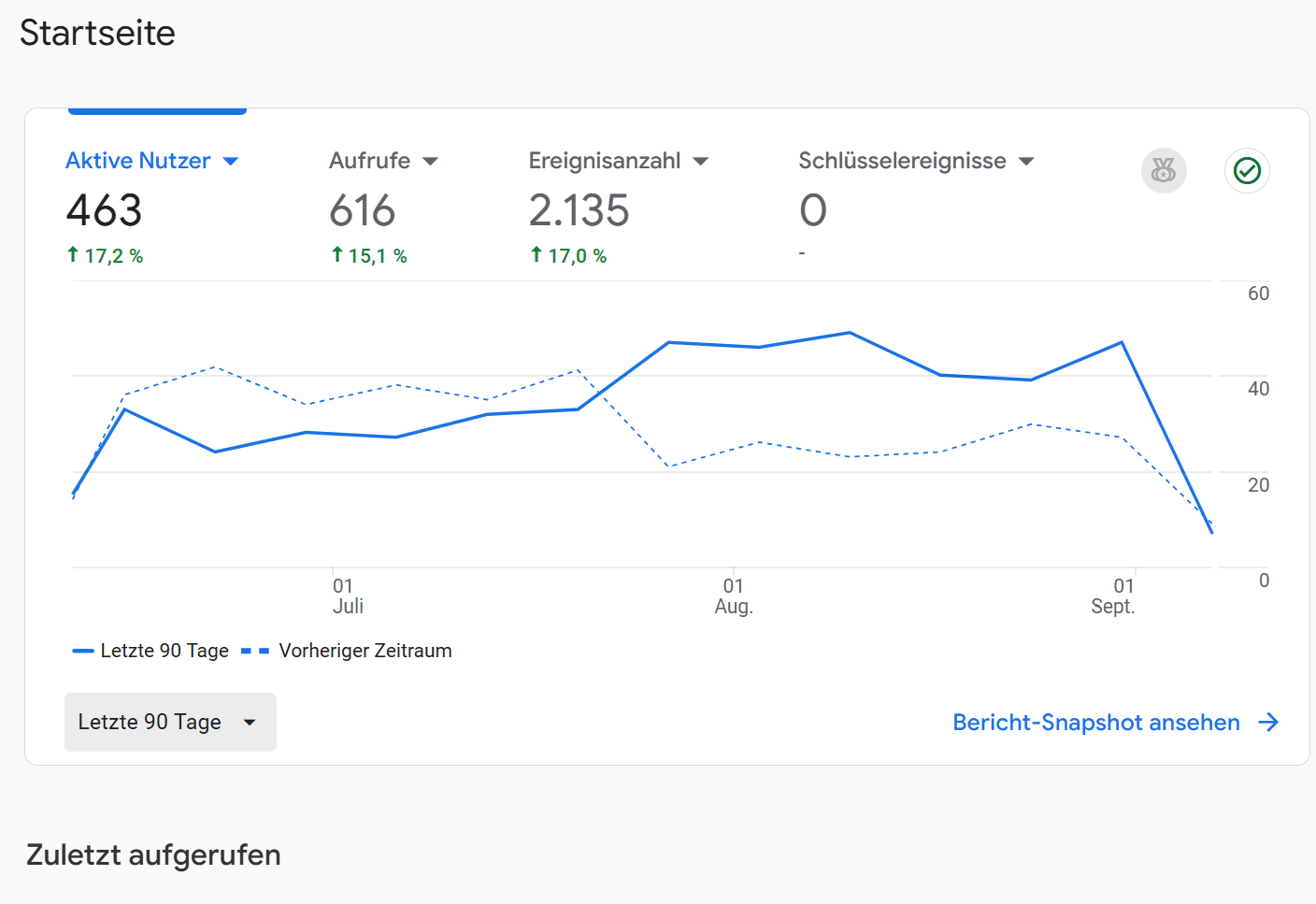Toggle the Vorheriger Zeitraum legend label

(x=365, y=651)
